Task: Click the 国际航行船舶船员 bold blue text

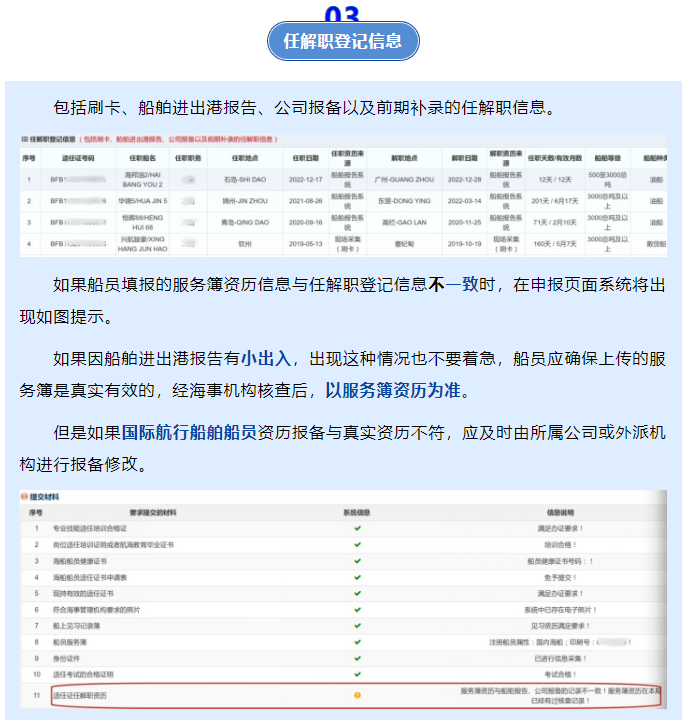Action: click(x=189, y=434)
